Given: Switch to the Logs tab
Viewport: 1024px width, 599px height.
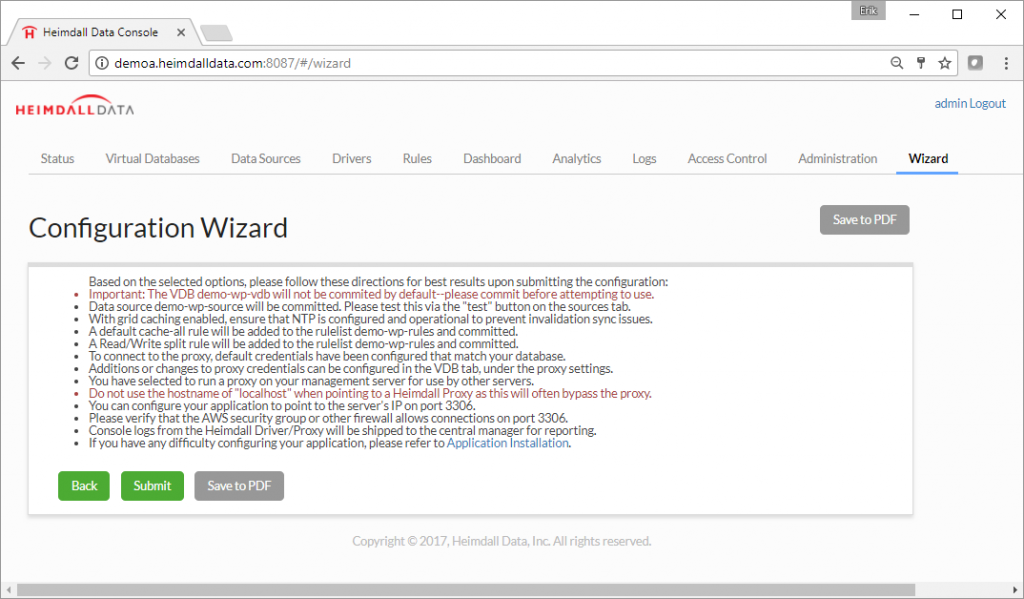Looking at the screenshot, I should point(644,159).
